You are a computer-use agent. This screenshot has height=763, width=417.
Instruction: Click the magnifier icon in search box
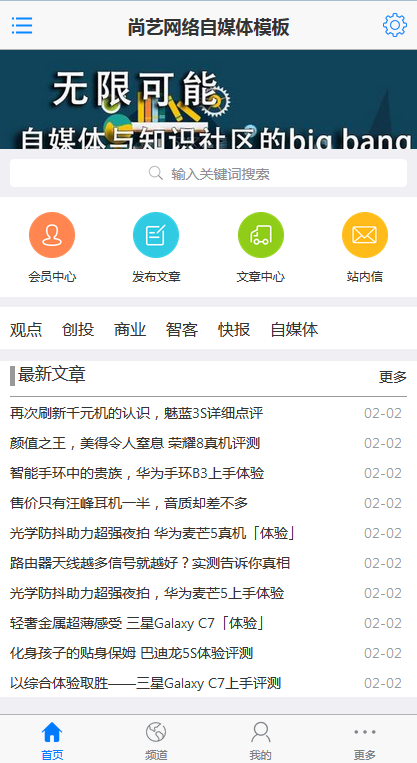click(156, 173)
